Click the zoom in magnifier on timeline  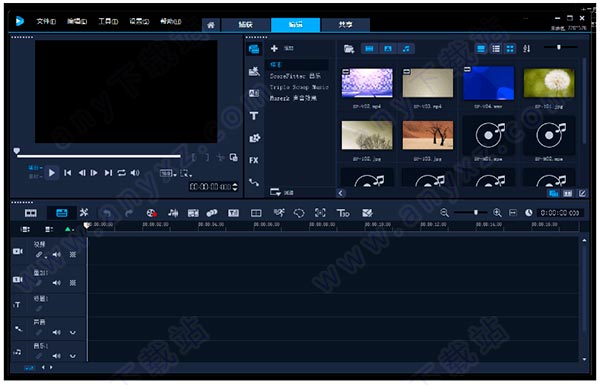[x=497, y=213]
